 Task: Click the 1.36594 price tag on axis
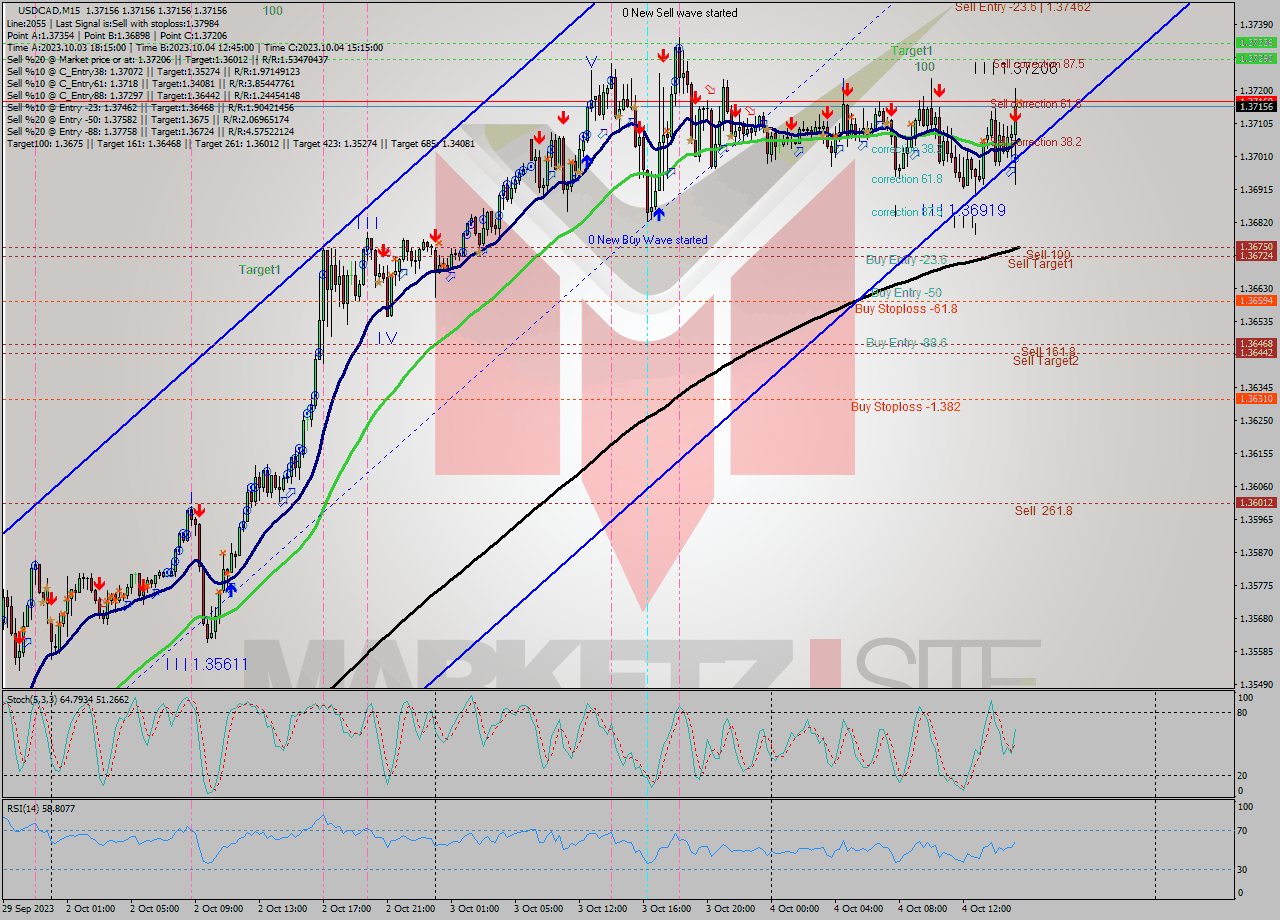click(1255, 300)
